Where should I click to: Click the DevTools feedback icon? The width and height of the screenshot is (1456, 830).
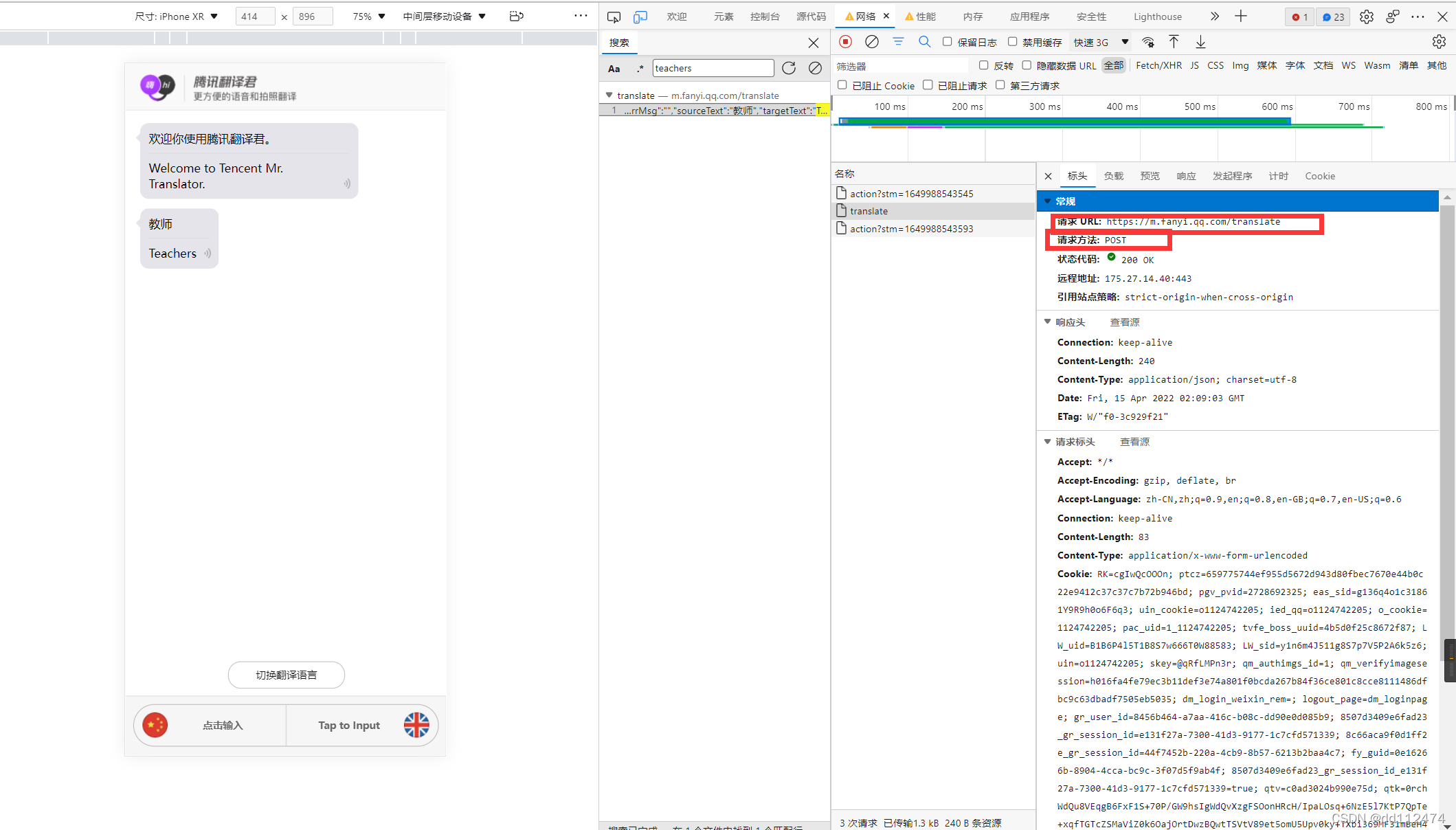[1393, 16]
